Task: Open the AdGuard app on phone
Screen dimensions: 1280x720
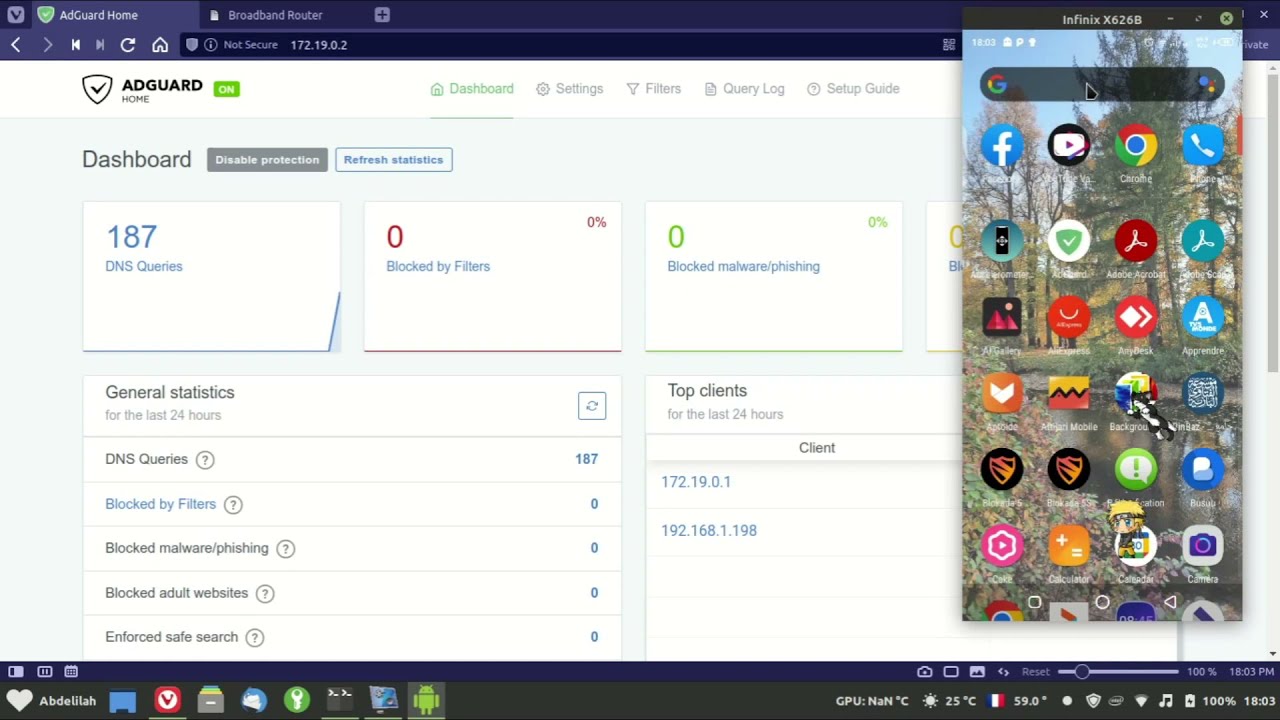Action: click(x=1069, y=242)
